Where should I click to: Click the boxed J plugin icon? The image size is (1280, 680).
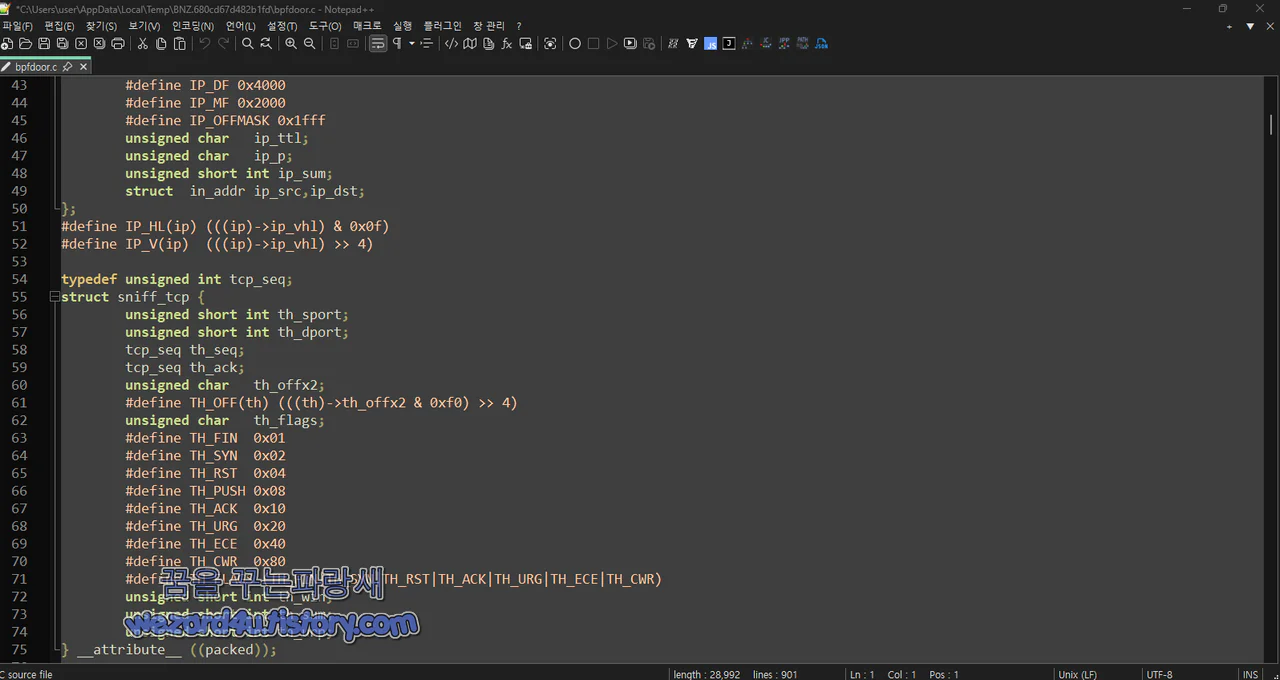point(729,44)
